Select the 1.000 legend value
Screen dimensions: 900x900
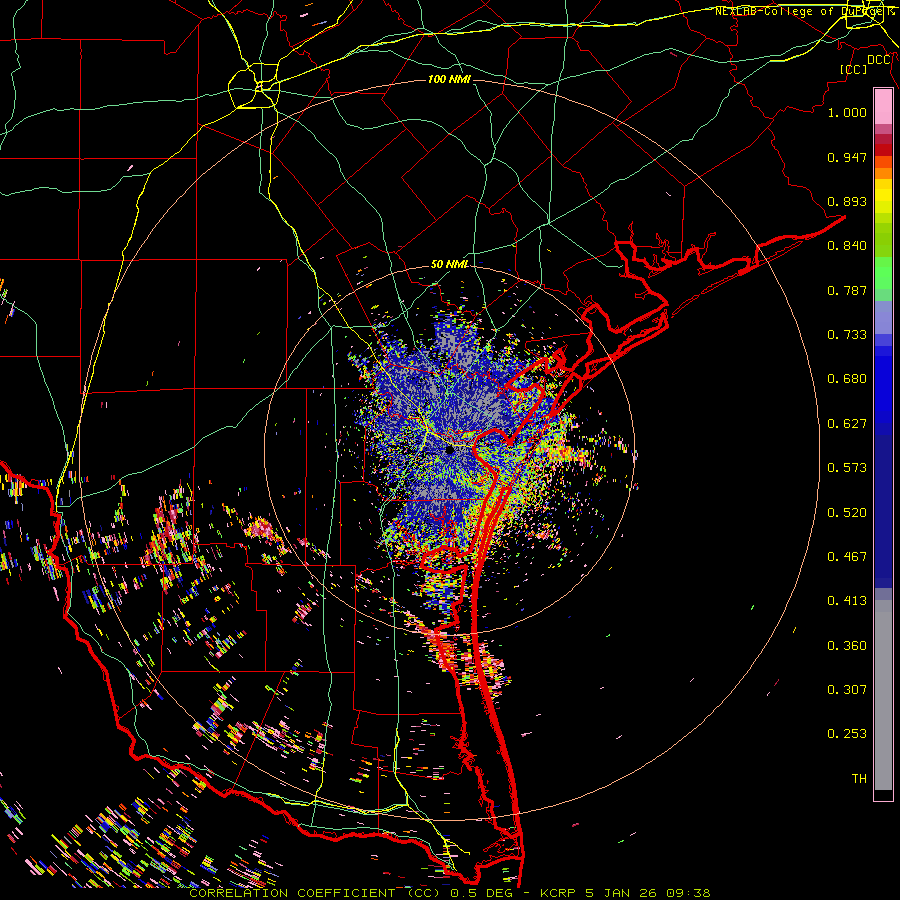[x=847, y=112]
